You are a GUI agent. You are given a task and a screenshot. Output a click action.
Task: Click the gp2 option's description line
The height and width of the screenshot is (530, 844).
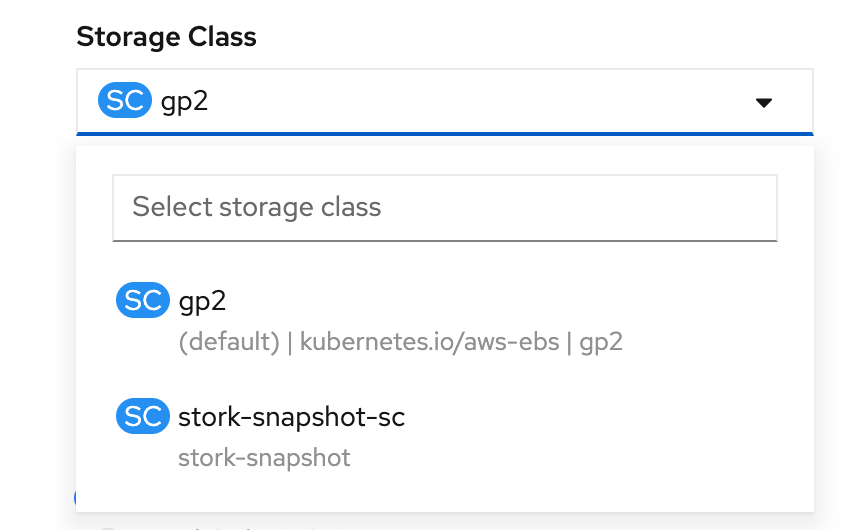(x=400, y=342)
